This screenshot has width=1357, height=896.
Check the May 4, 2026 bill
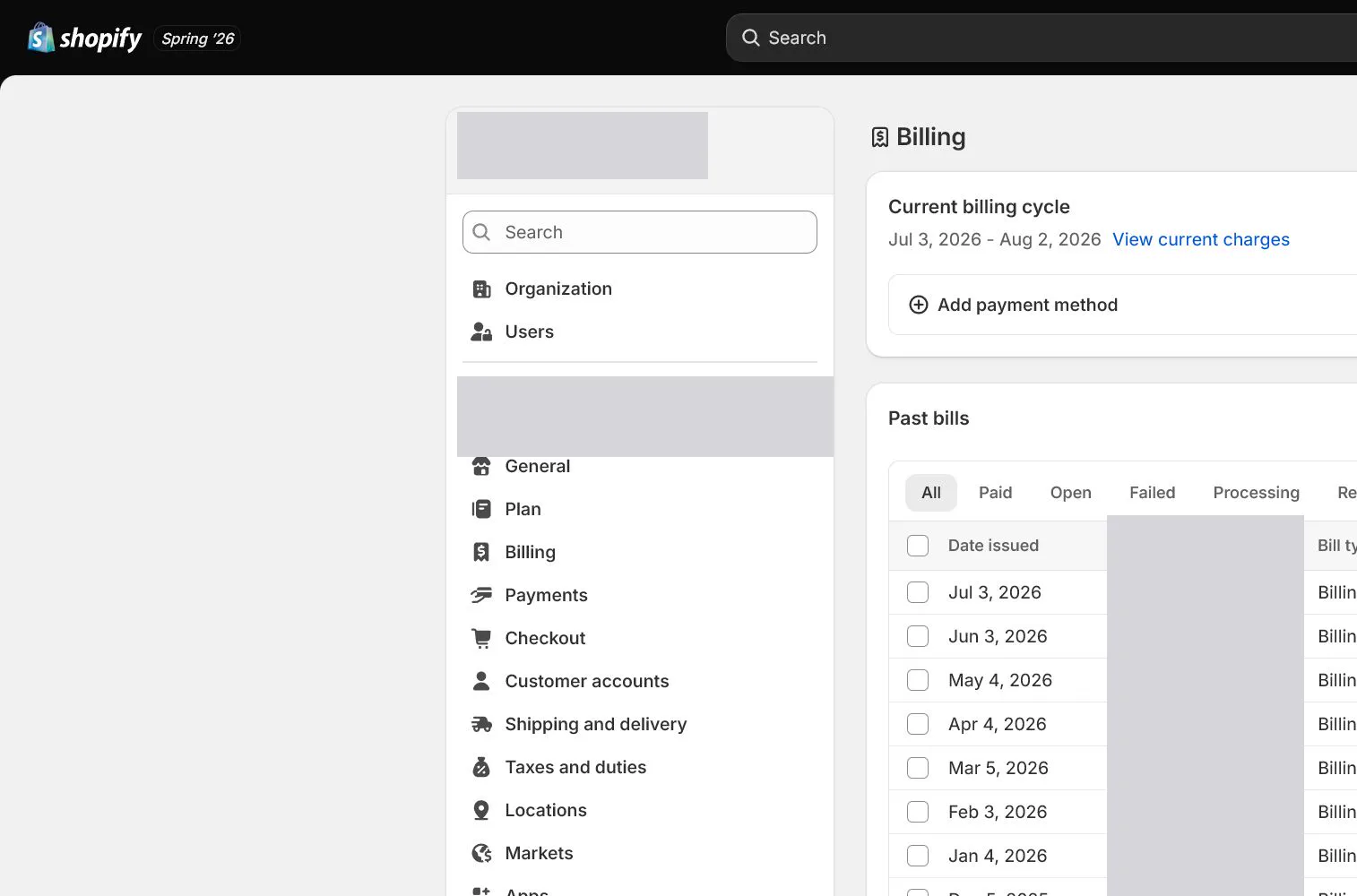918,680
